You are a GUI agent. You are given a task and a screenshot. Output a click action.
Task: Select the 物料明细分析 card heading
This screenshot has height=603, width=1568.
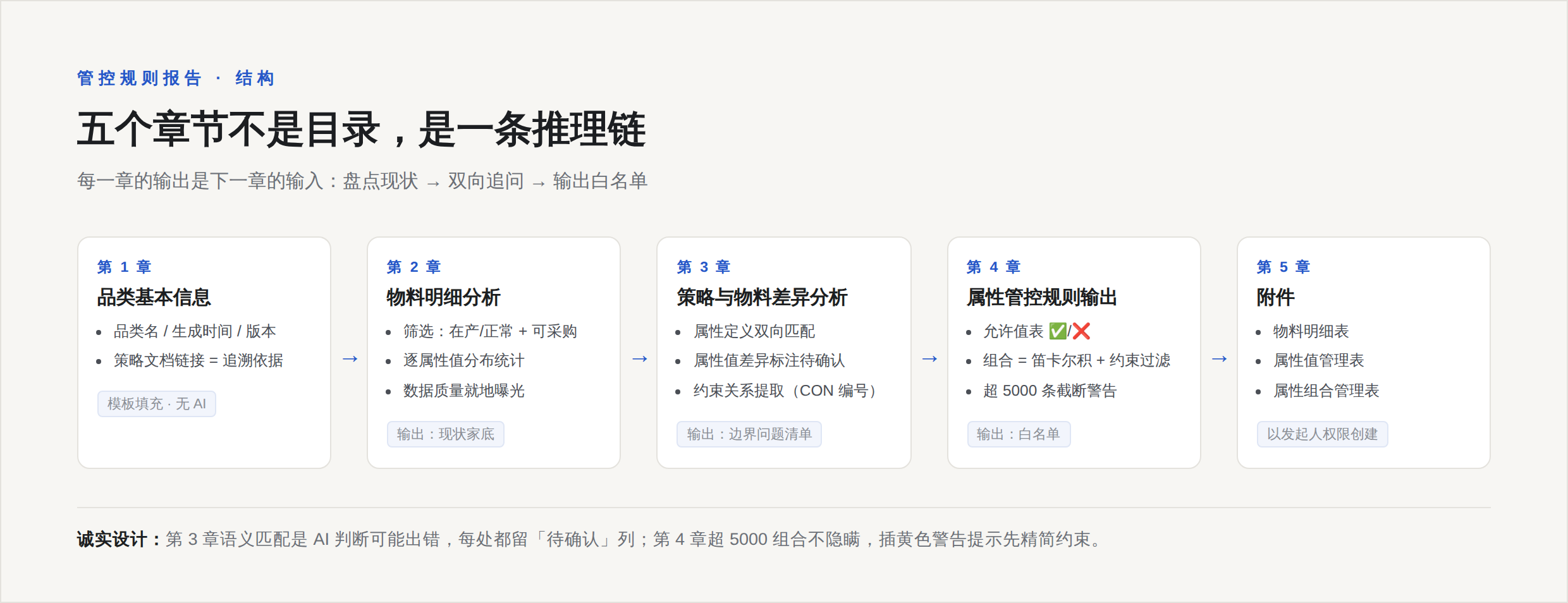443,297
